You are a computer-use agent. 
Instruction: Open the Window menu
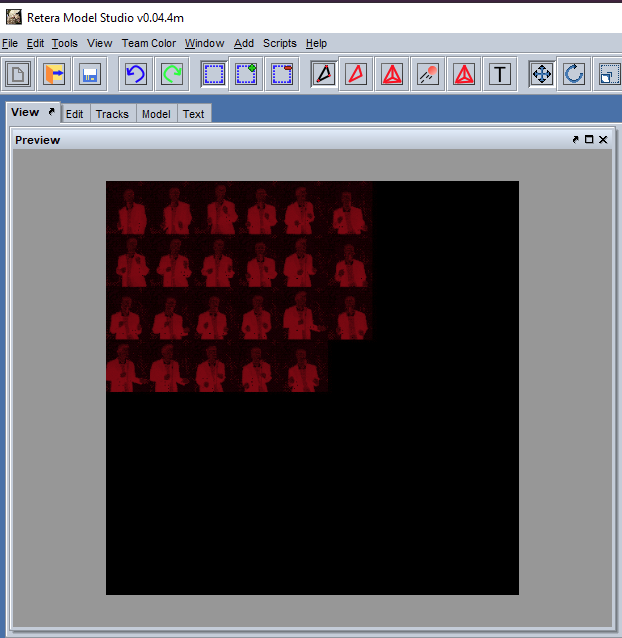click(205, 43)
